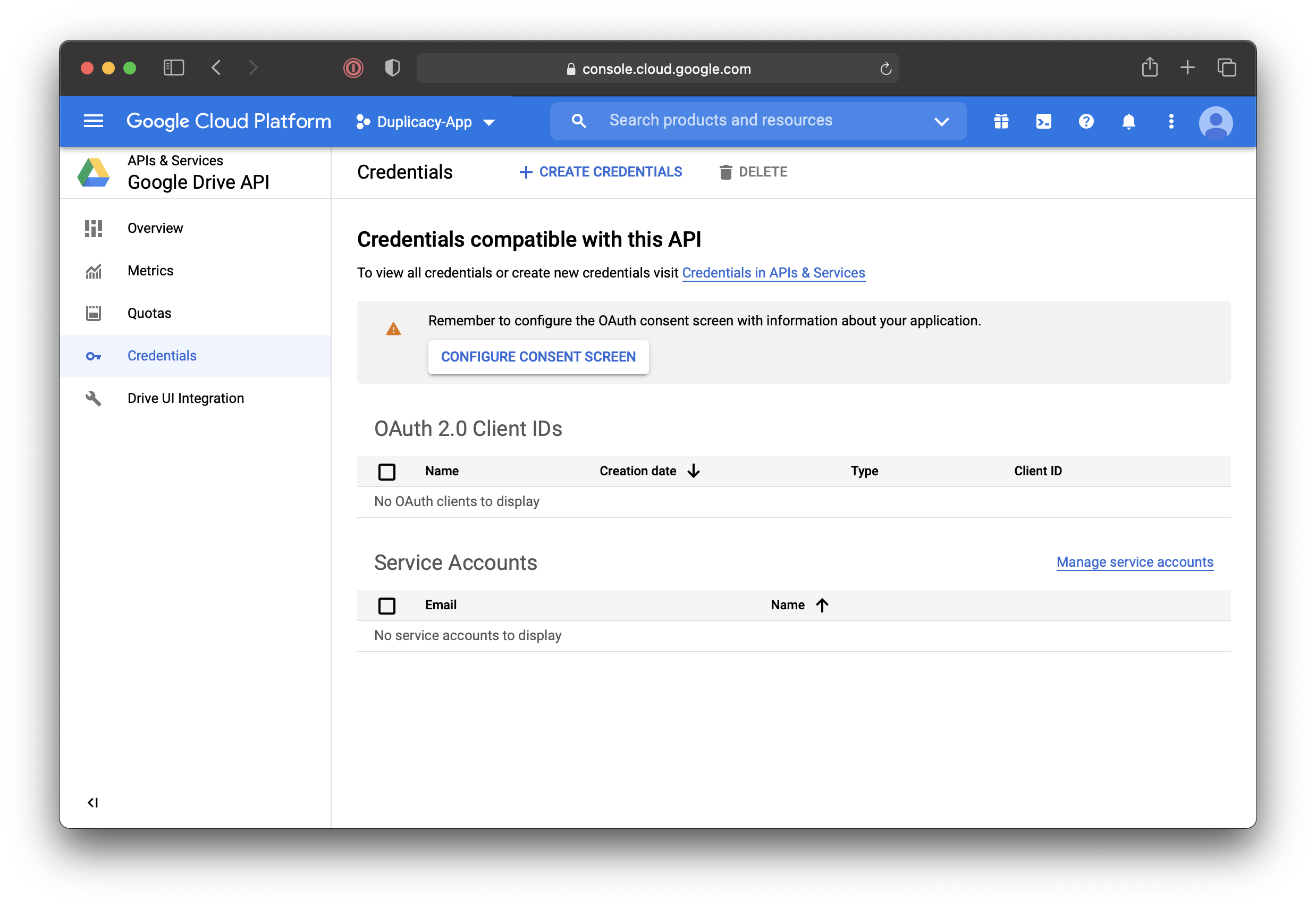Go to Drive UI Integration page
This screenshot has width=1316, height=907.
click(185, 398)
